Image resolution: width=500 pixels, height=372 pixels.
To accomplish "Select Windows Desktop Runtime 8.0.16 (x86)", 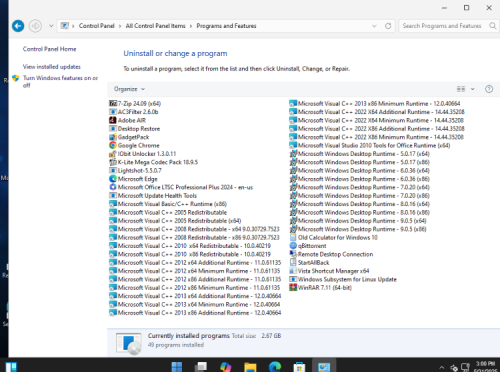I will [359, 212].
